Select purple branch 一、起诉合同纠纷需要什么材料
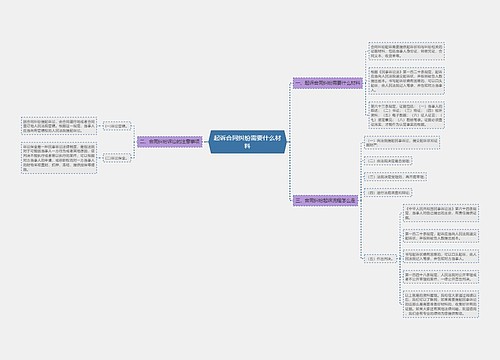This screenshot has width=500, height=360. [328, 83]
